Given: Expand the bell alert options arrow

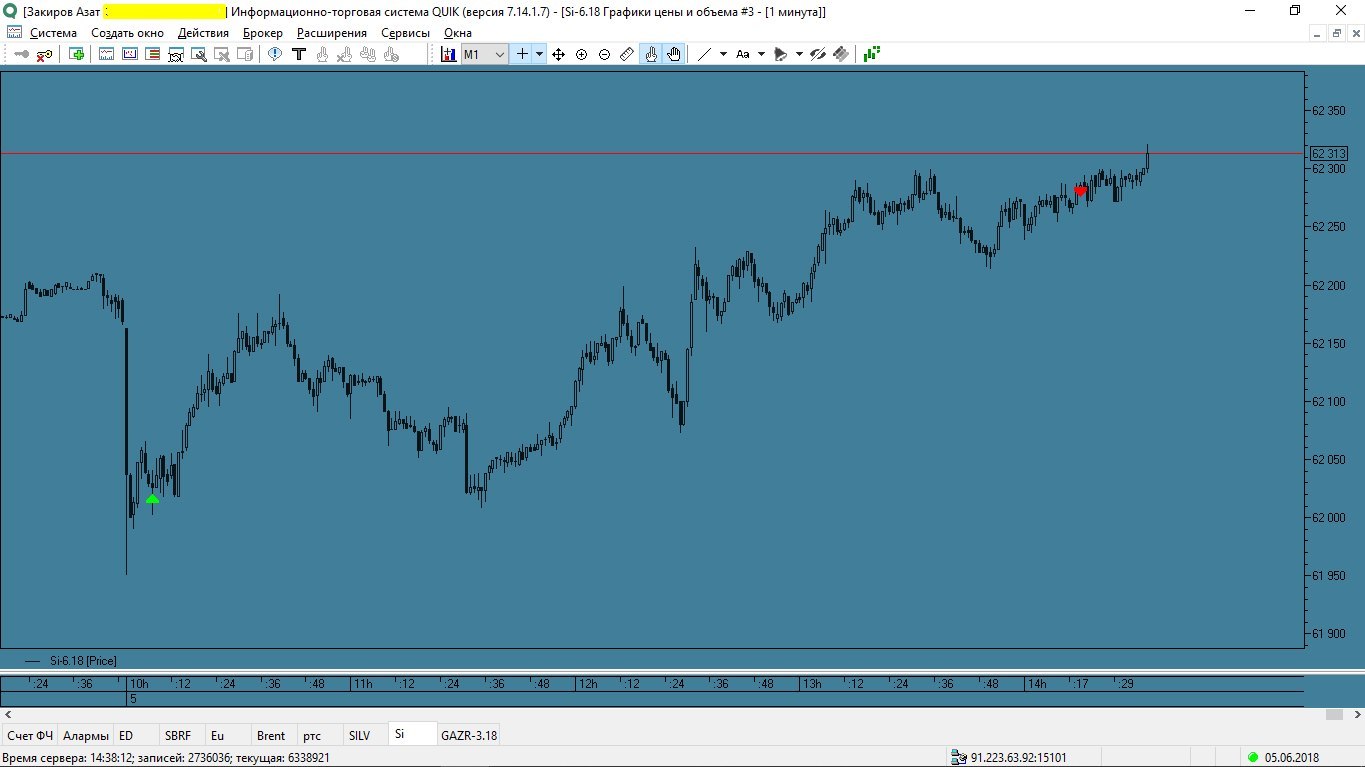Looking at the screenshot, I should [x=799, y=54].
